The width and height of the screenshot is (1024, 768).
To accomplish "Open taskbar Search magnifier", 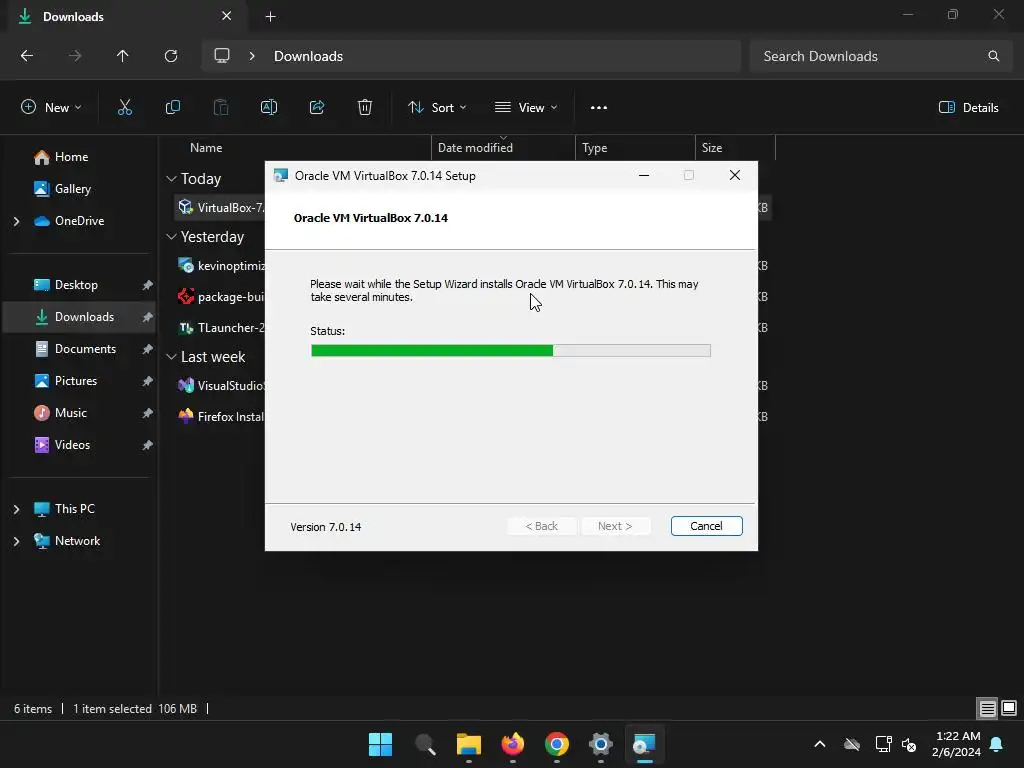I will pos(425,744).
